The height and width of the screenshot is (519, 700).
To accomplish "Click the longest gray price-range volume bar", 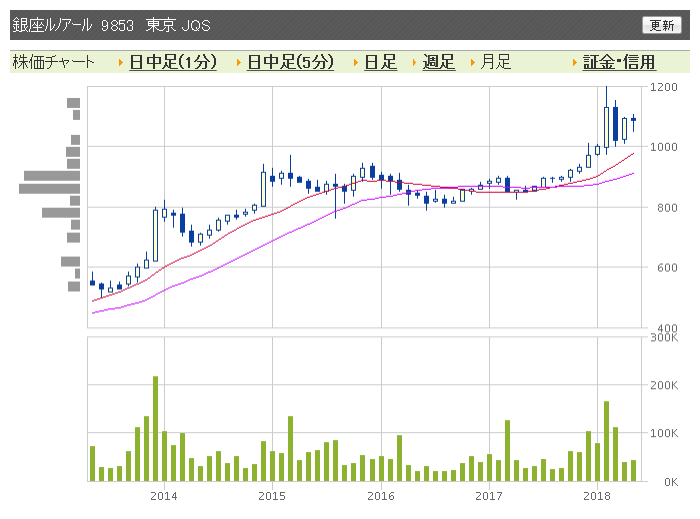I will [50, 189].
